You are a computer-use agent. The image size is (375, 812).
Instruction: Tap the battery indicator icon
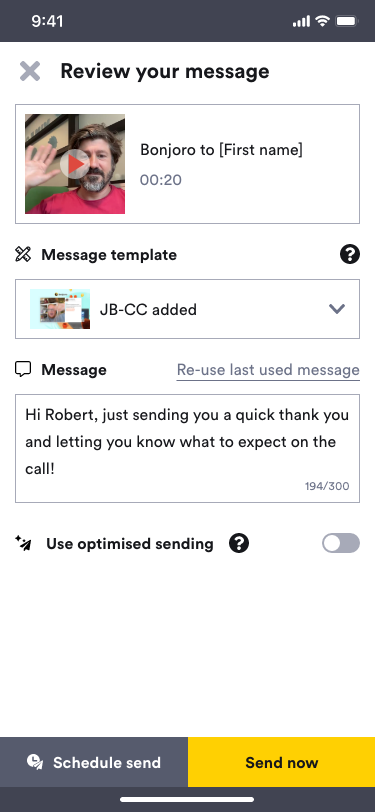click(345, 21)
